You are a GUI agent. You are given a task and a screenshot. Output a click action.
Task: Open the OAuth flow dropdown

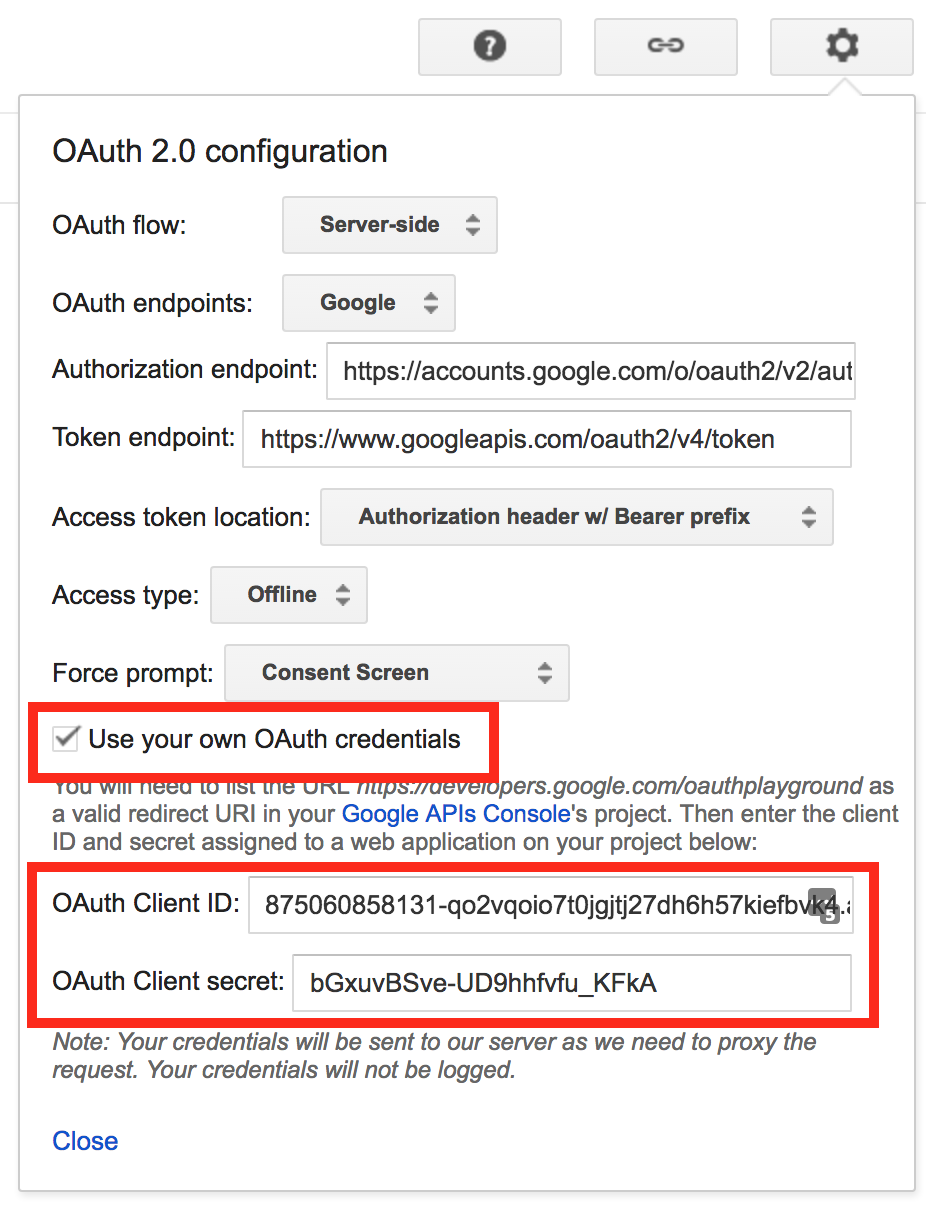point(389,225)
